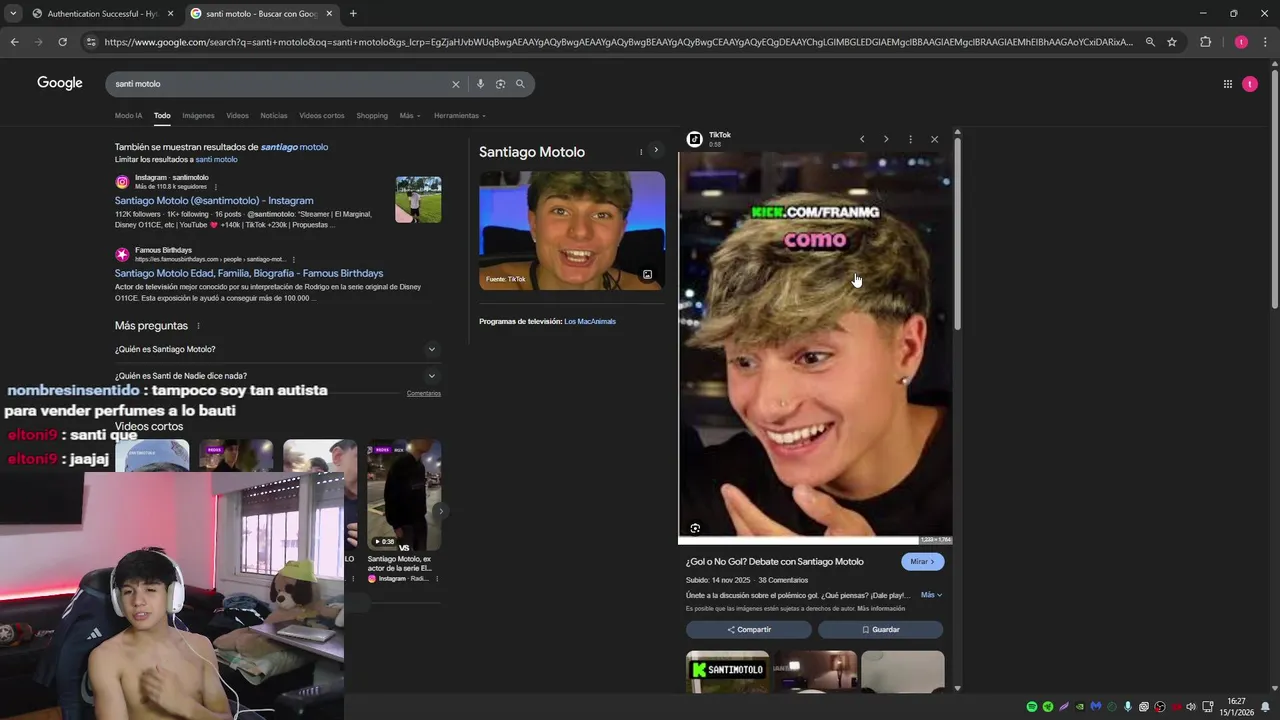Go to next knowledge panel arrow
This screenshot has width=1280, height=720.
pos(656,150)
